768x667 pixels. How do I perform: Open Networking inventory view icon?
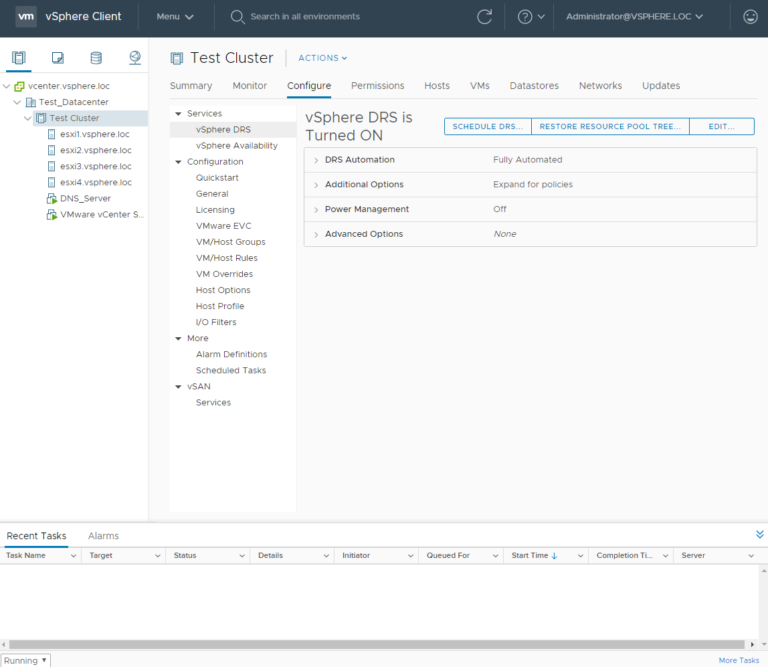click(x=135, y=58)
